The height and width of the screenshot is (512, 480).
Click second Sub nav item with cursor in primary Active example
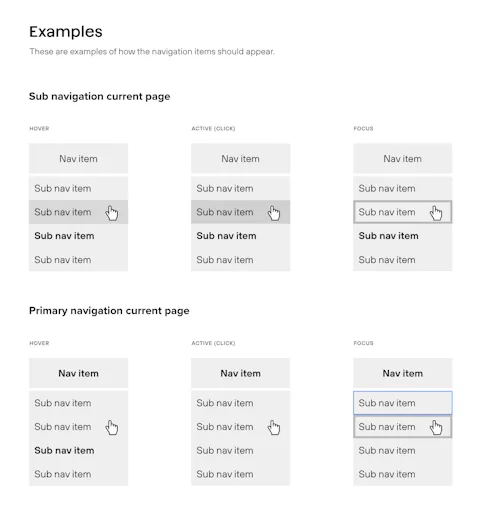point(240,427)
